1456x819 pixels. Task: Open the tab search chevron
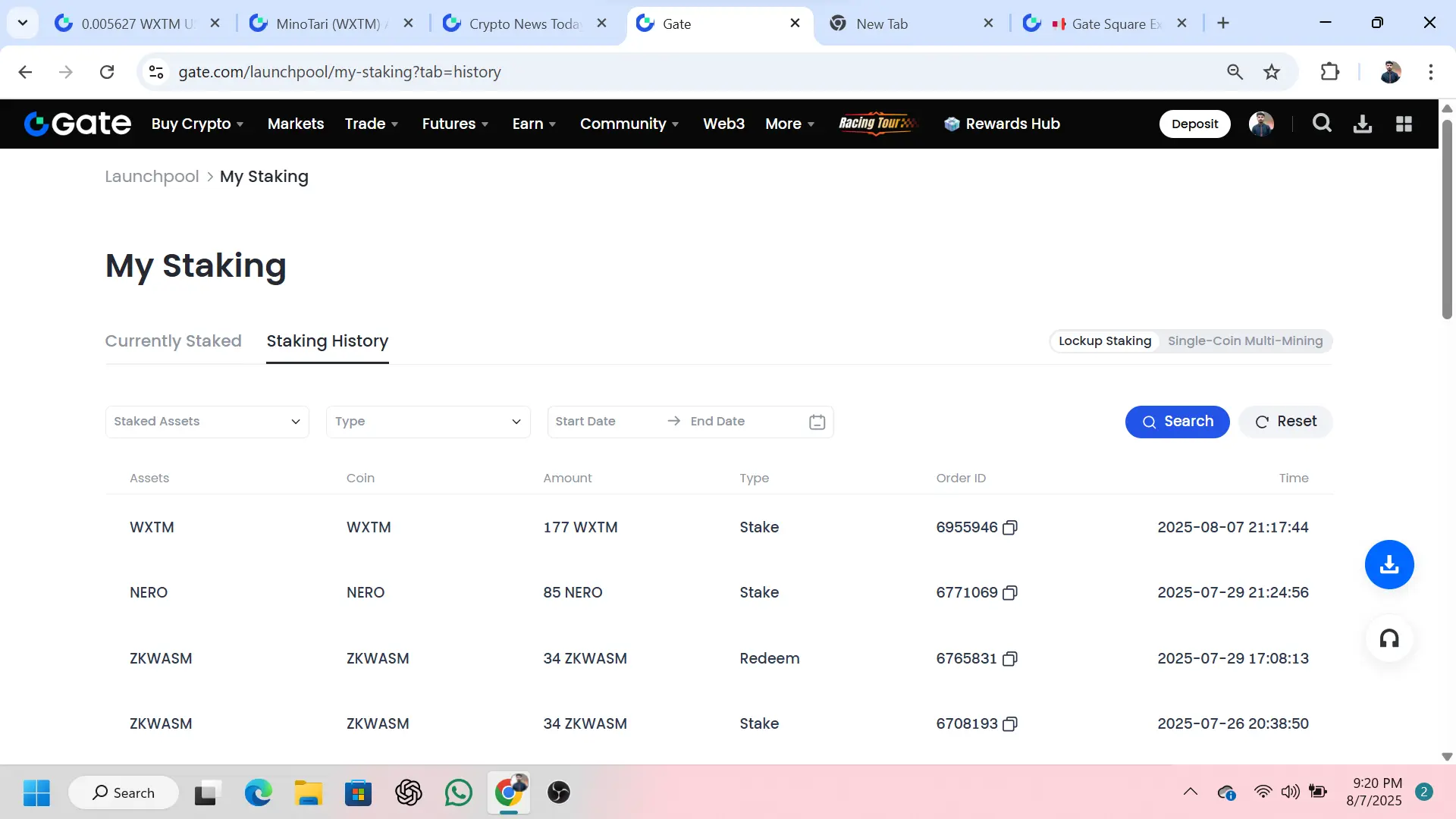[23, 24]
